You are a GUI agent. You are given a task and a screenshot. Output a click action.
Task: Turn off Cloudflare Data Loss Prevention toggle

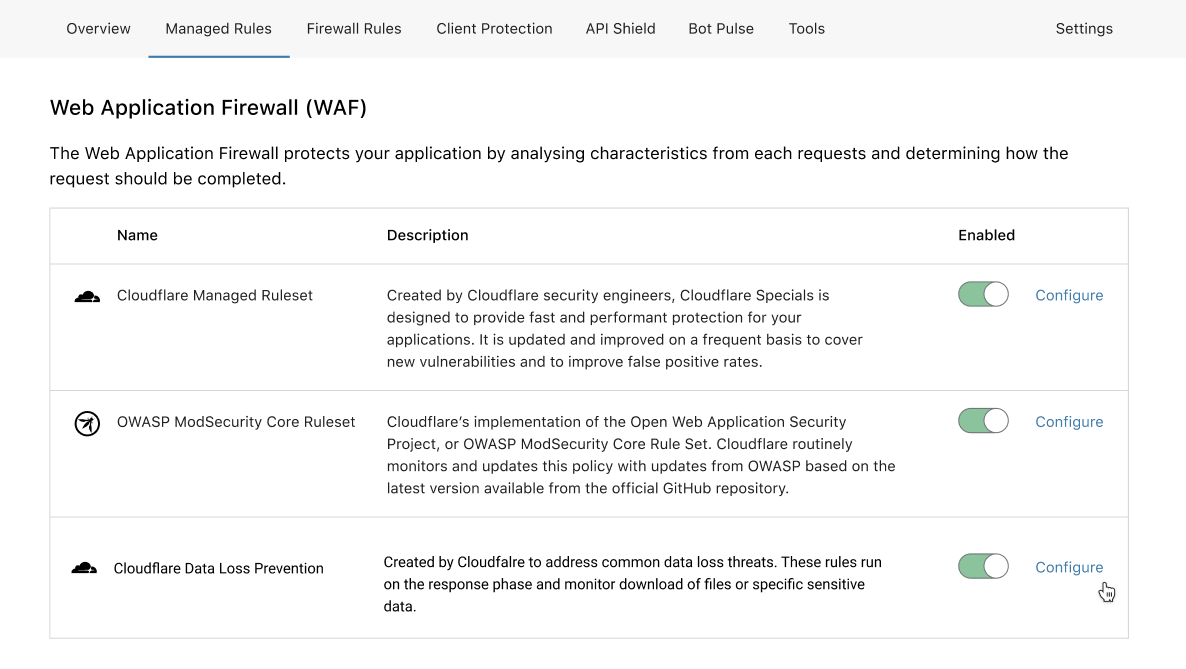tap(983, 566)
